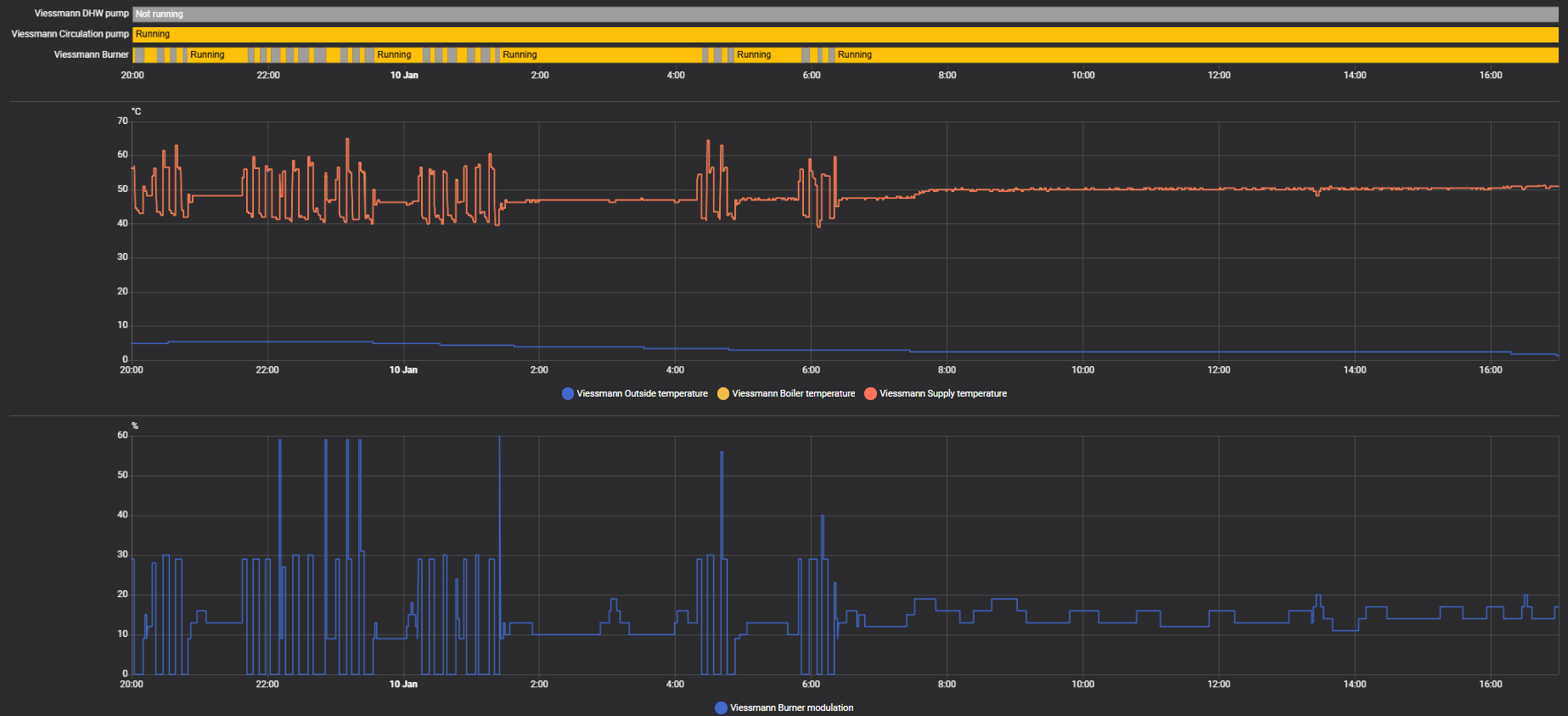Click '10 Jan' label under the temperature chart

click(403, 370)
